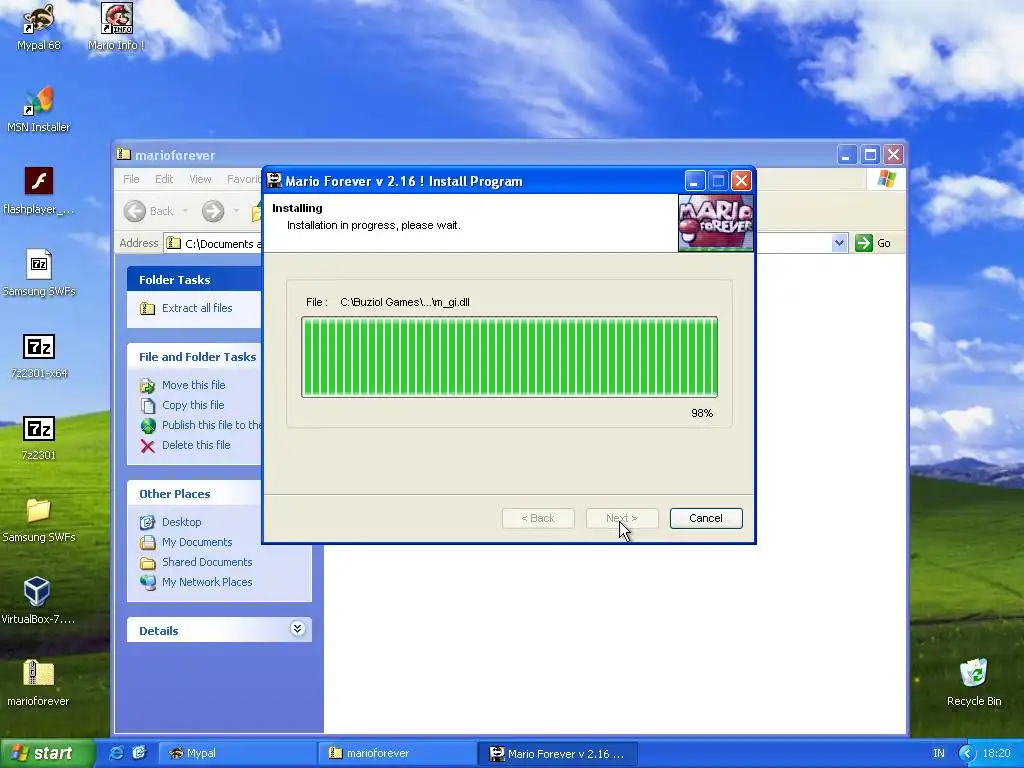
Task: Switch to Mario Forever v 2.16 taskbar button
Action: pyautogui.click(x=557, y=754)
